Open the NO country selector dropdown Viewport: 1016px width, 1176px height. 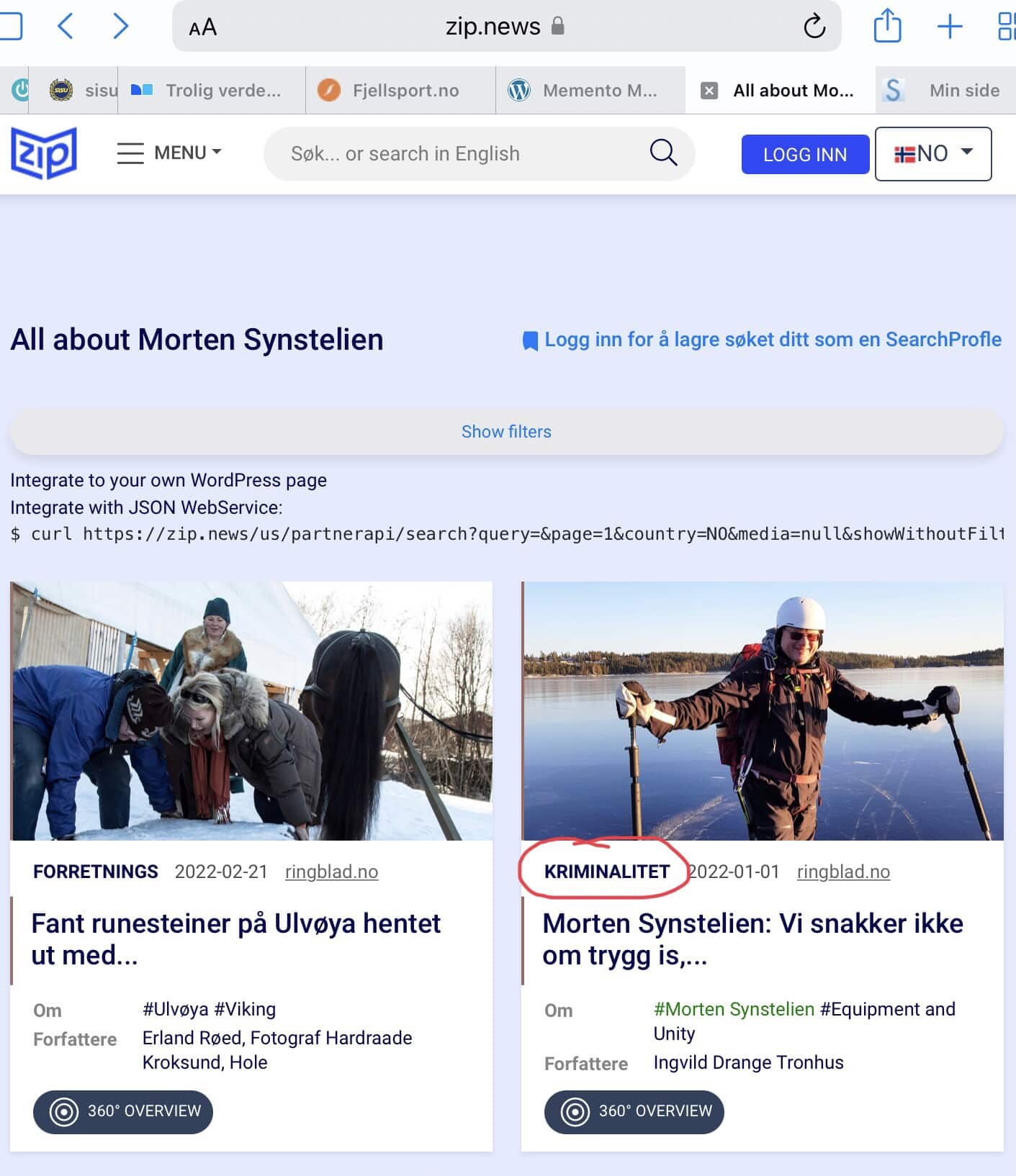coord(933,153)
